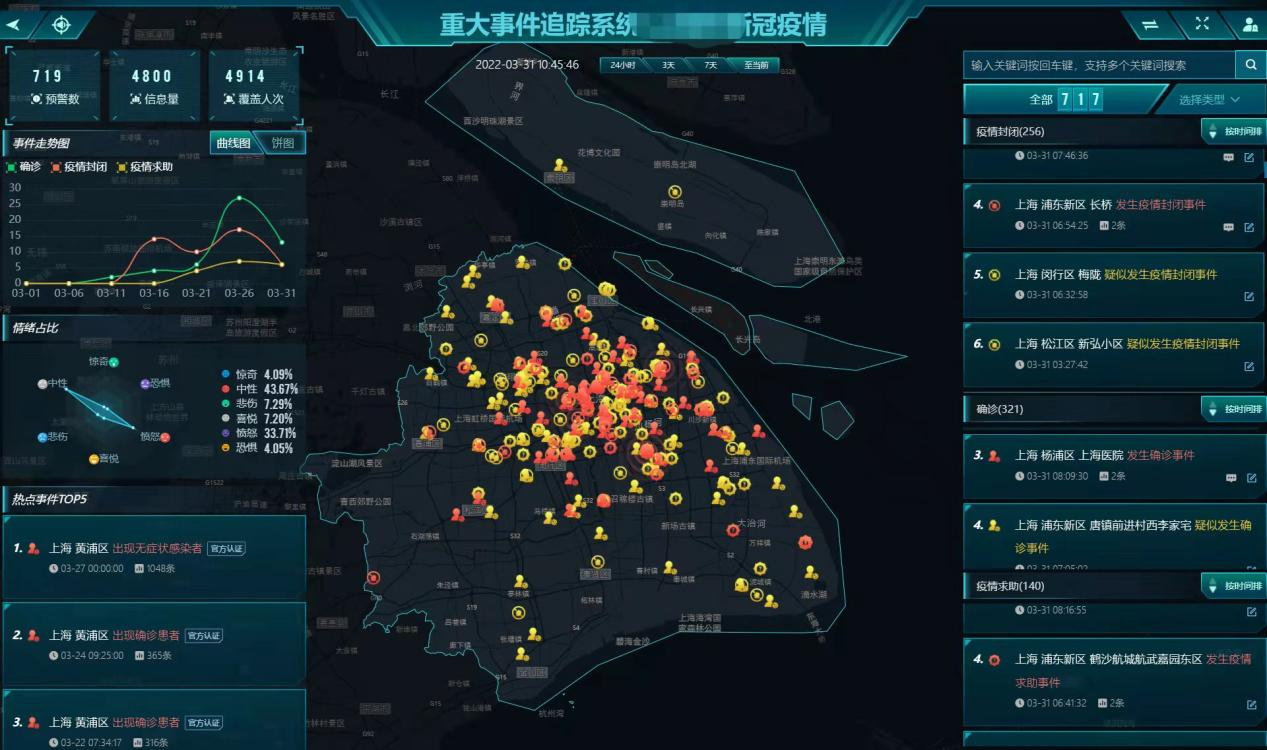Viewport: 1267px width, 750px height.
Task: Click the magnifier search icon
Action: 1250,65
